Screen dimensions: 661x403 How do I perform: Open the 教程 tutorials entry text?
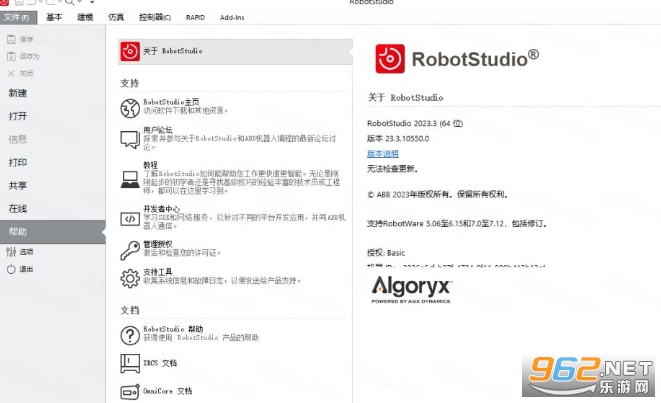[150, 165]
